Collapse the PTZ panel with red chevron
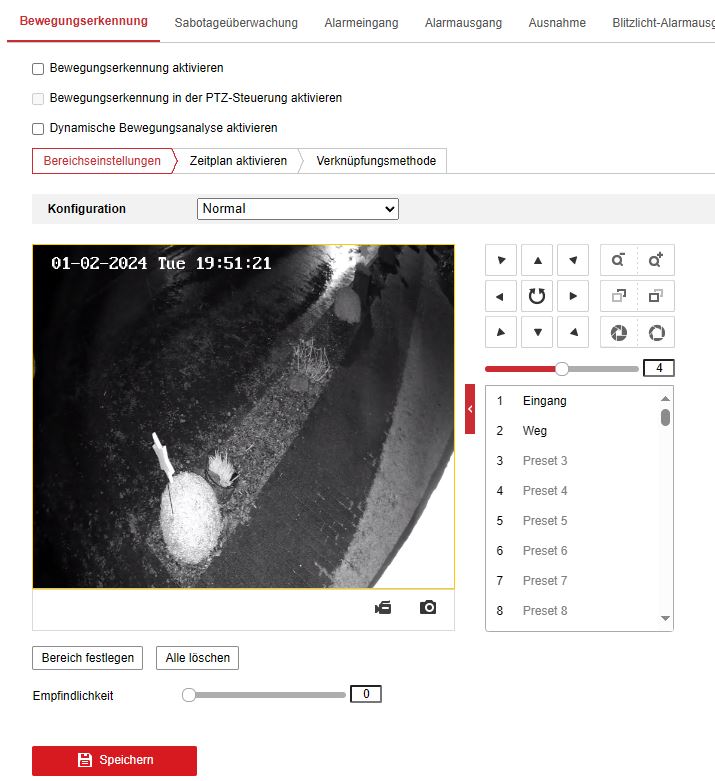Screen dimensions: 715x781 pyautogui.click(x=470, y=409)
